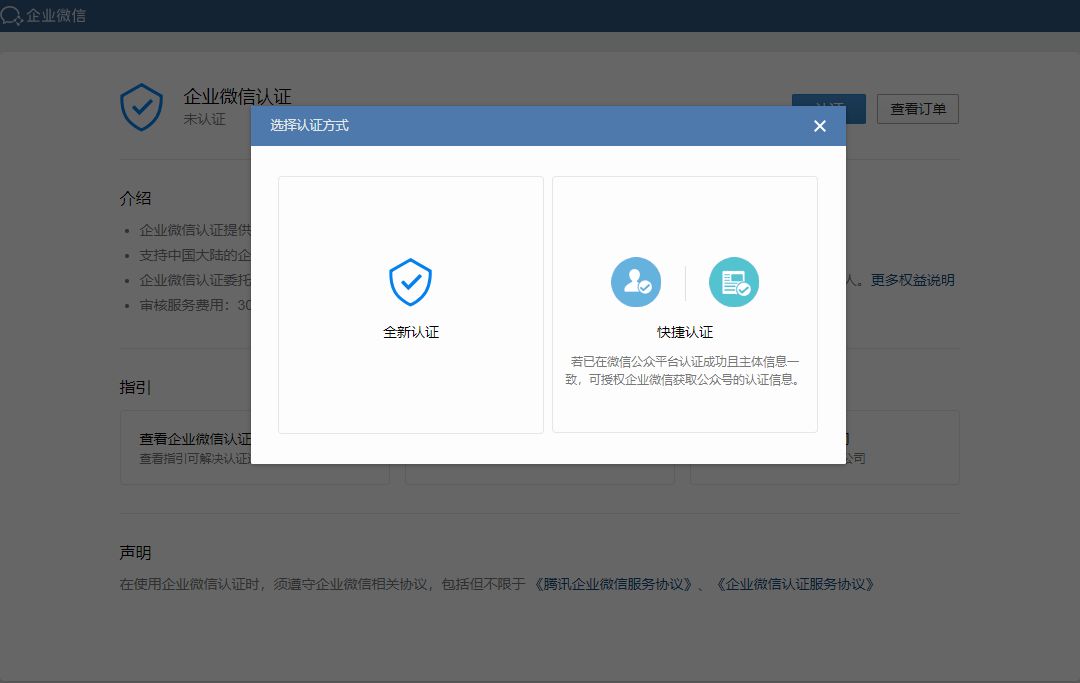Image resolution: width=1080 pixels, height=683 pixels.
Task: Click the teal certificate icon under 快捷认证
Action: click(734, 282)
